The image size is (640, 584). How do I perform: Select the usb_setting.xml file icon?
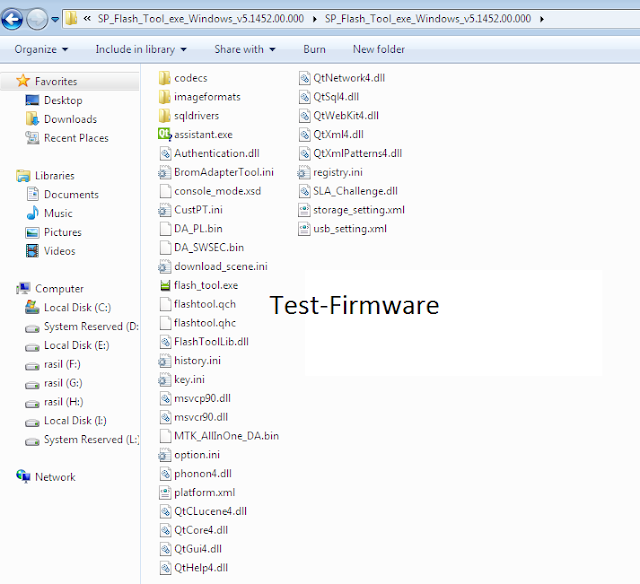(x=304, y=229)
